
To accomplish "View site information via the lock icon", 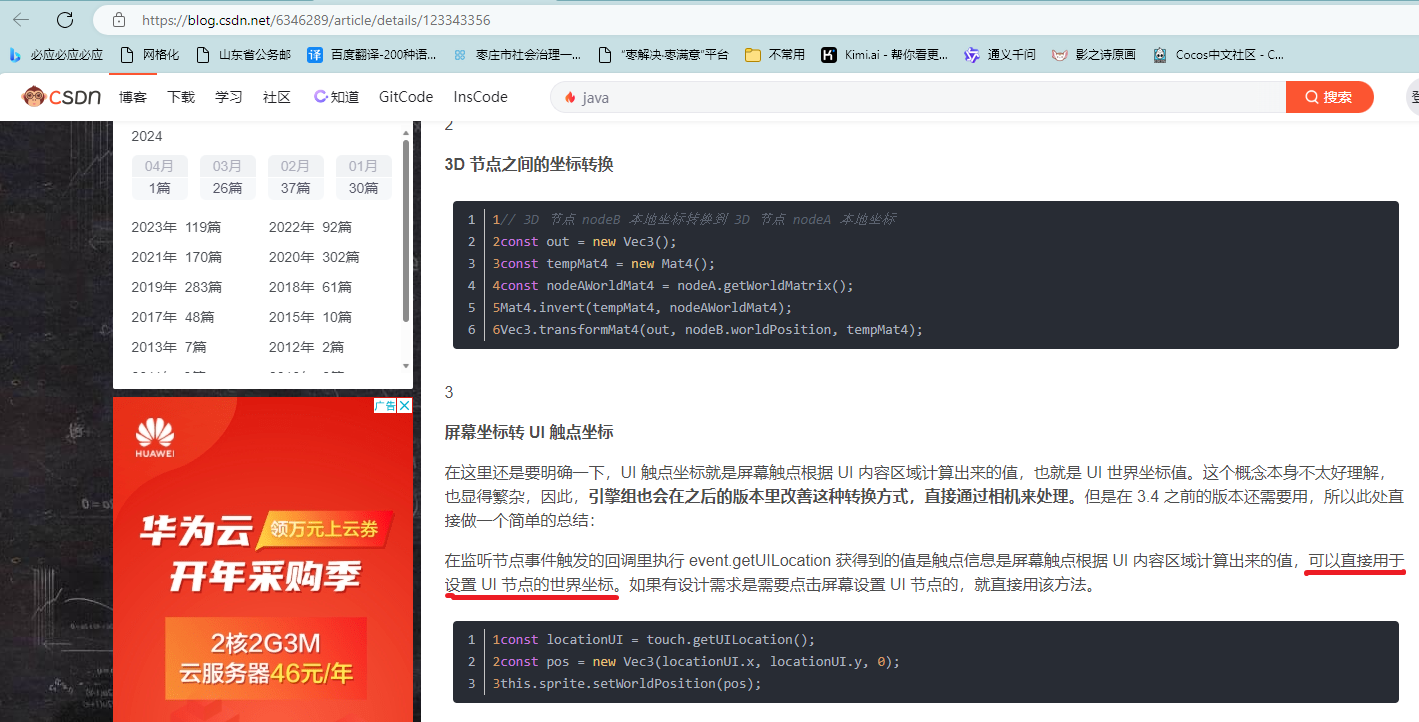I will pyautogui.click(x=119, y=20).
